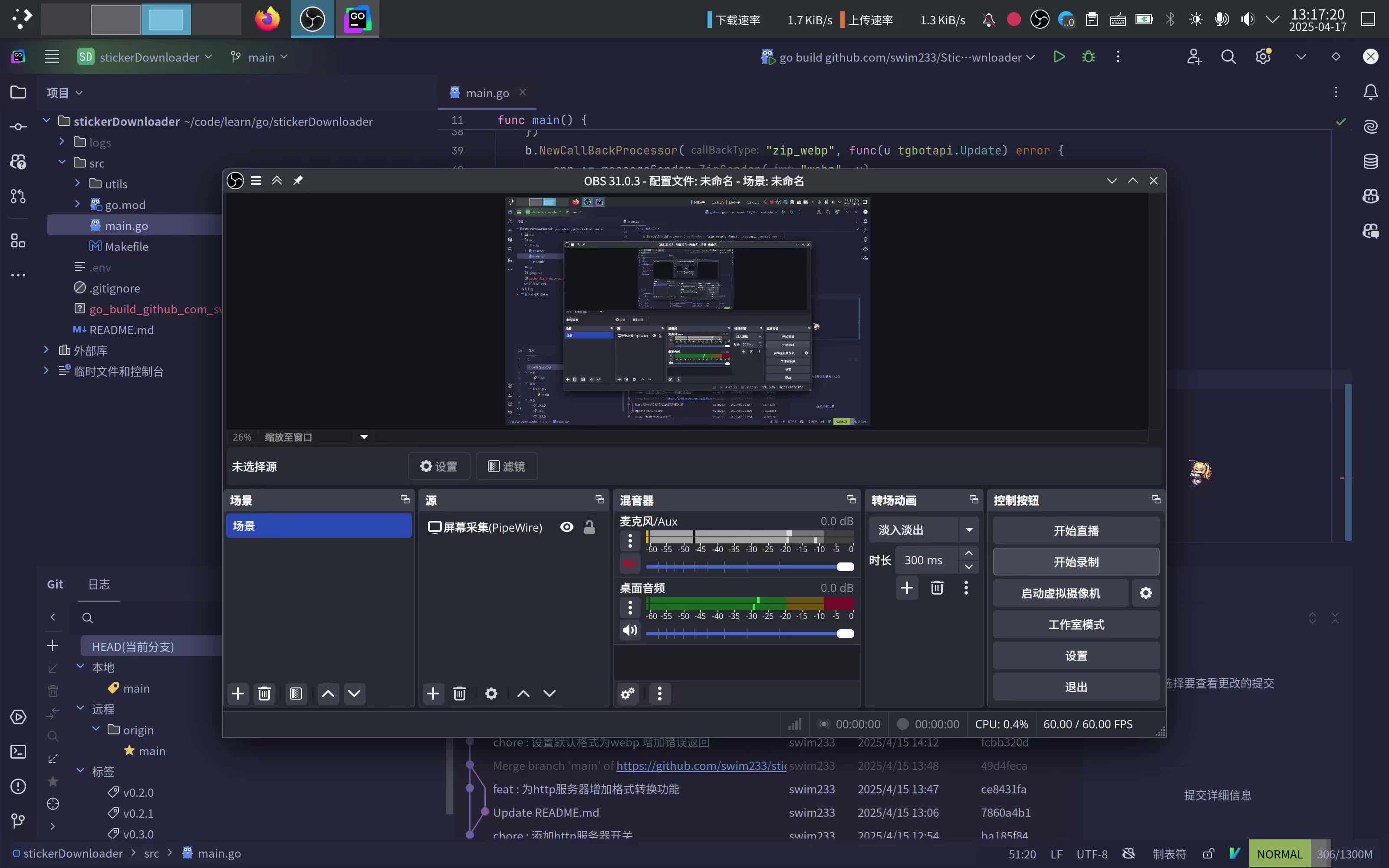Toggle system volume icon in tray
Screen dimensions: 1389x868
1247,20
